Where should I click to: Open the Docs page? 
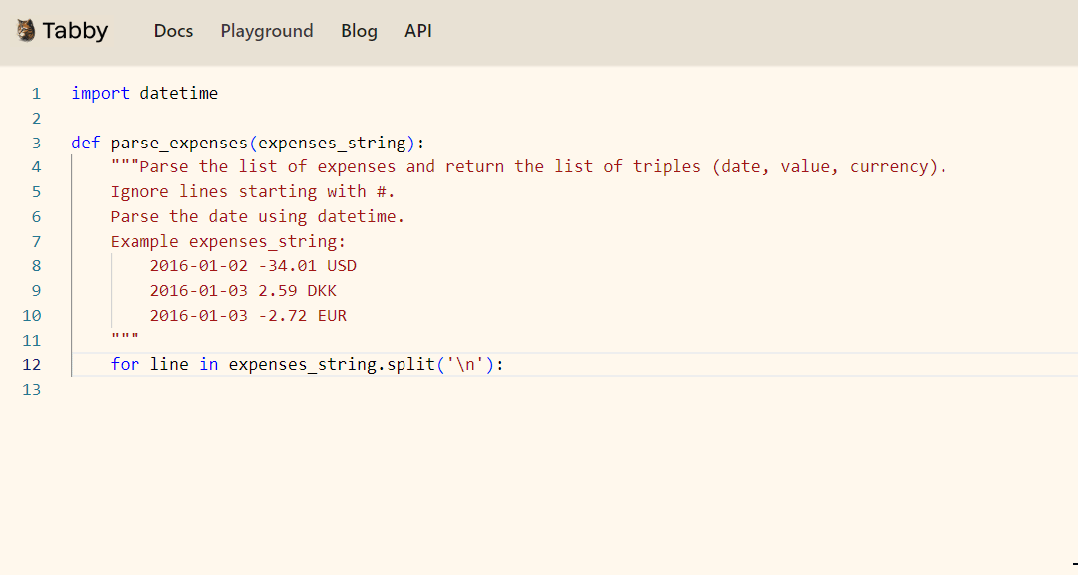[x=173, y=31]
